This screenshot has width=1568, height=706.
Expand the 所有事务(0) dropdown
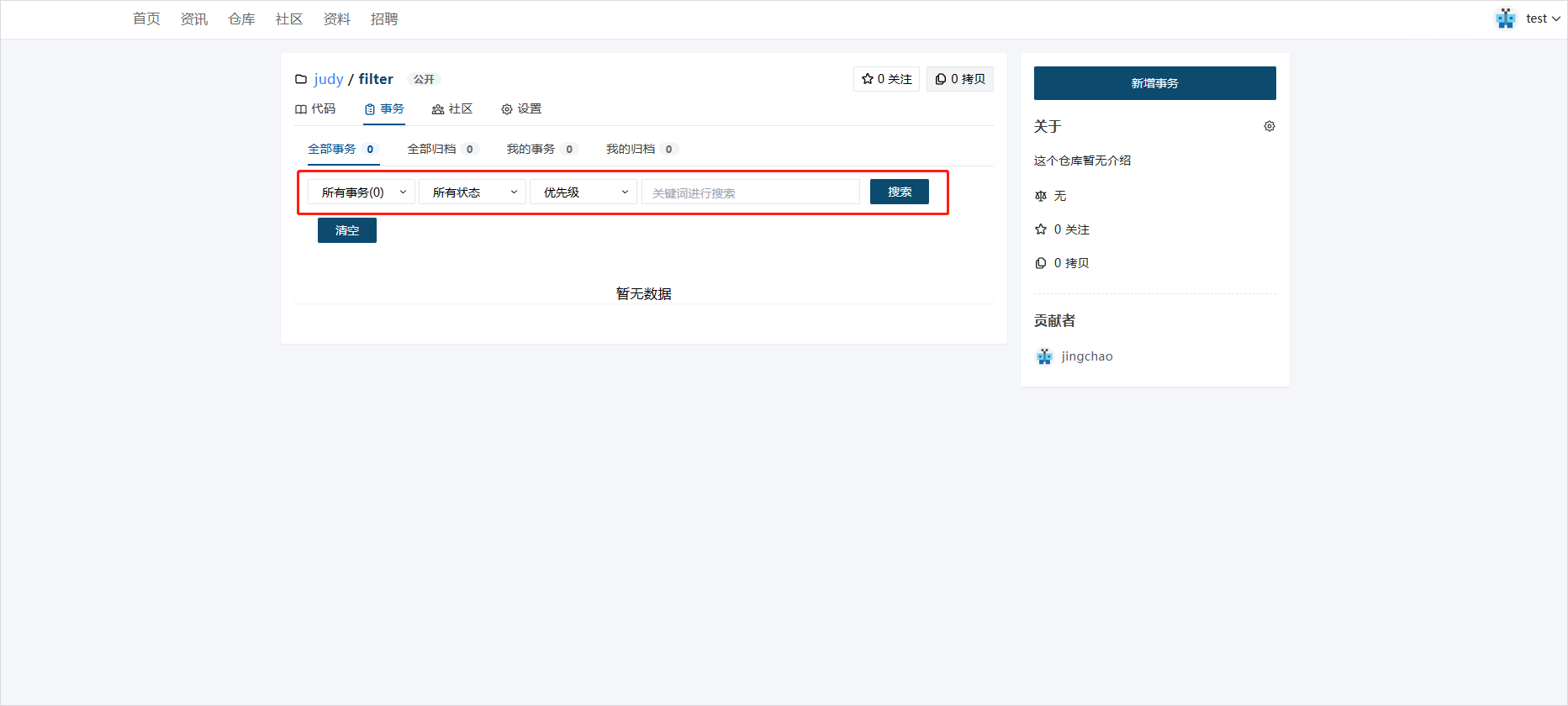[362, 192]
